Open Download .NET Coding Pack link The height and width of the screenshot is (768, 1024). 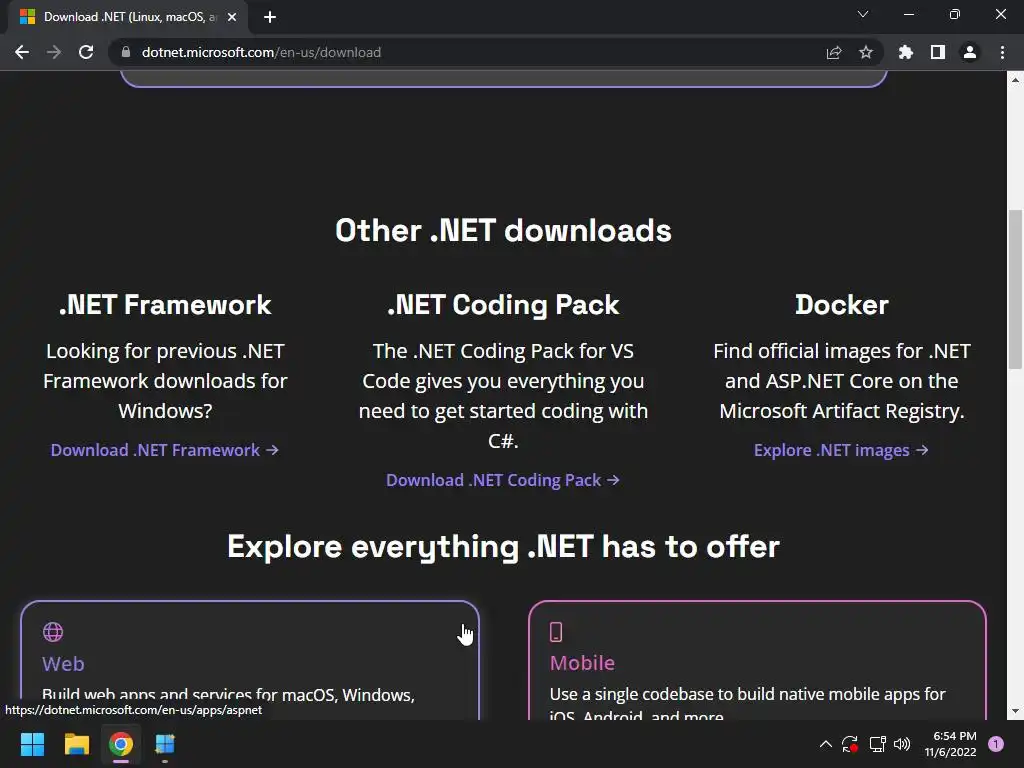coord(503,480)
